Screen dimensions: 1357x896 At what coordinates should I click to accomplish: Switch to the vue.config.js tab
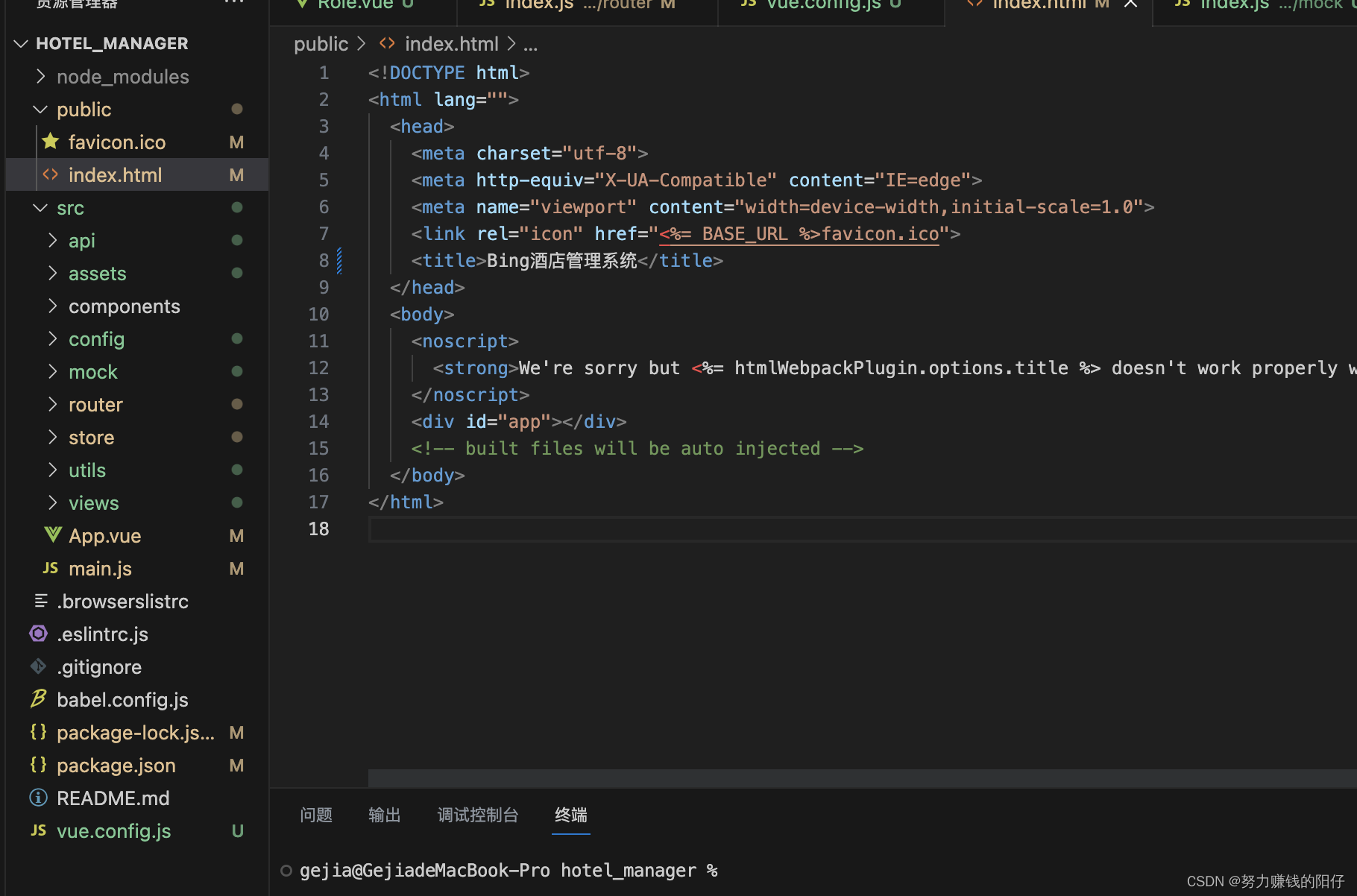pyautogui.click(x=822, y=5)
